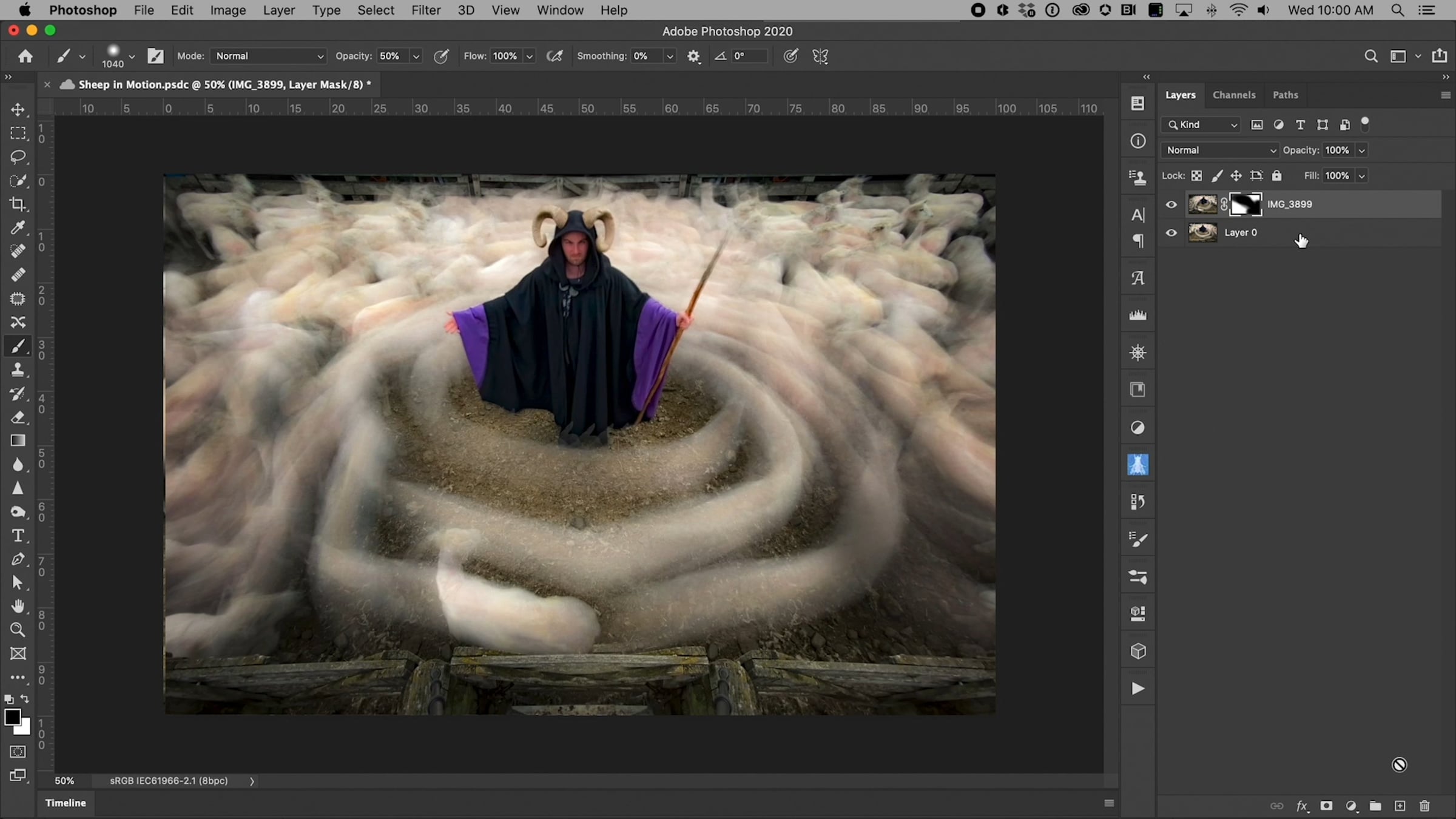Image resolution: width=1456 pixels, height=819 pixels.
Task: Select the Clone Stamp tool
Action: click(18, 369)
